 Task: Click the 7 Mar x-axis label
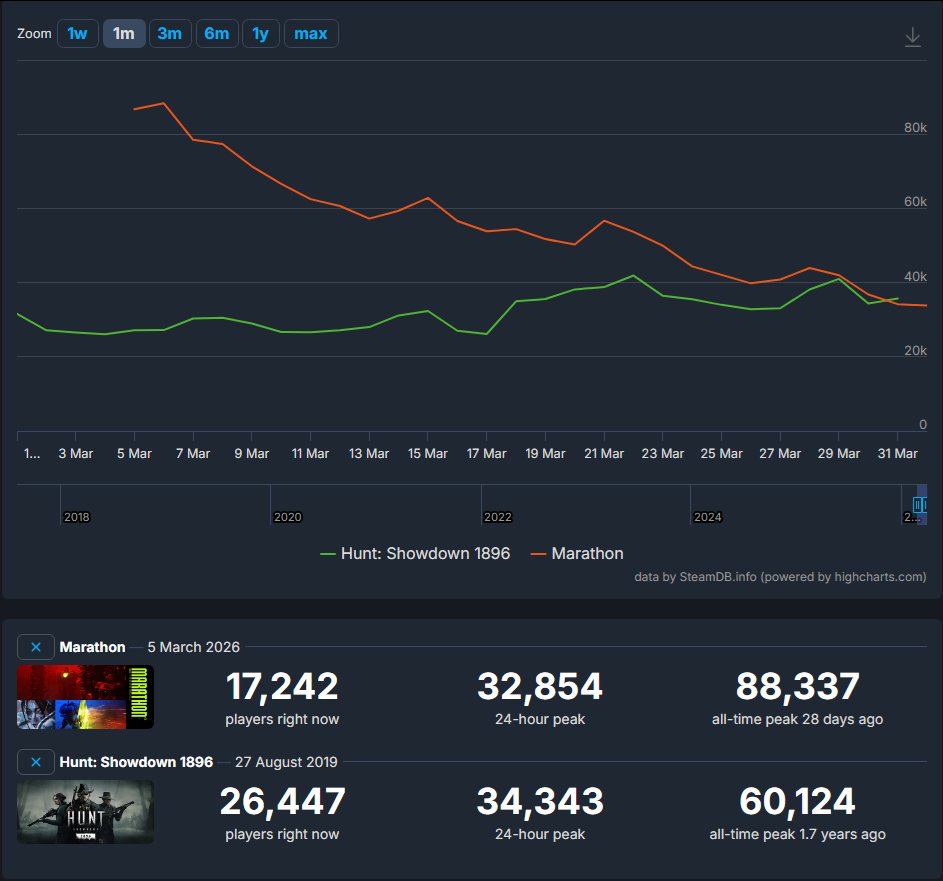coord(193,453)
